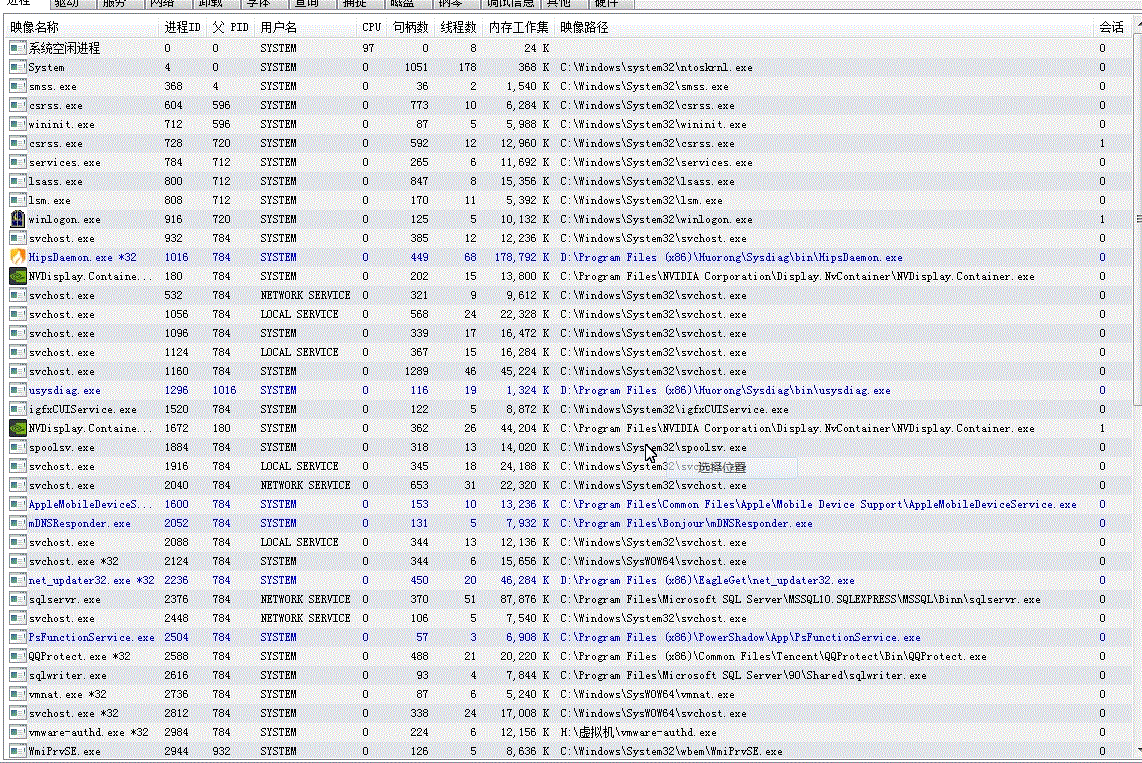The width and height of the screenshot is (1142, 763).
Task: Sort by the 进程ID column header
Action: (x=182, y=27)
